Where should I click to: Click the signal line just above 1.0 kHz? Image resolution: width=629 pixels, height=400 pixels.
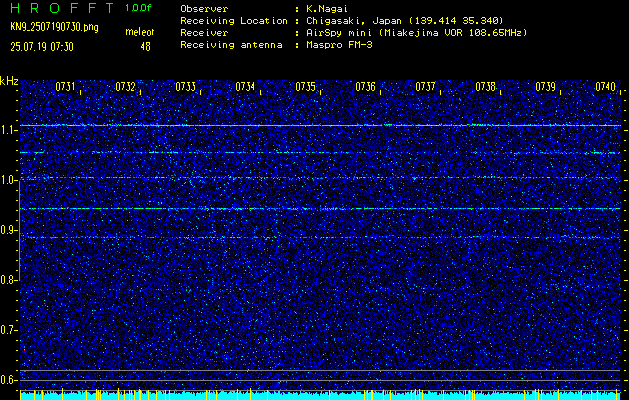coord(320,177)
